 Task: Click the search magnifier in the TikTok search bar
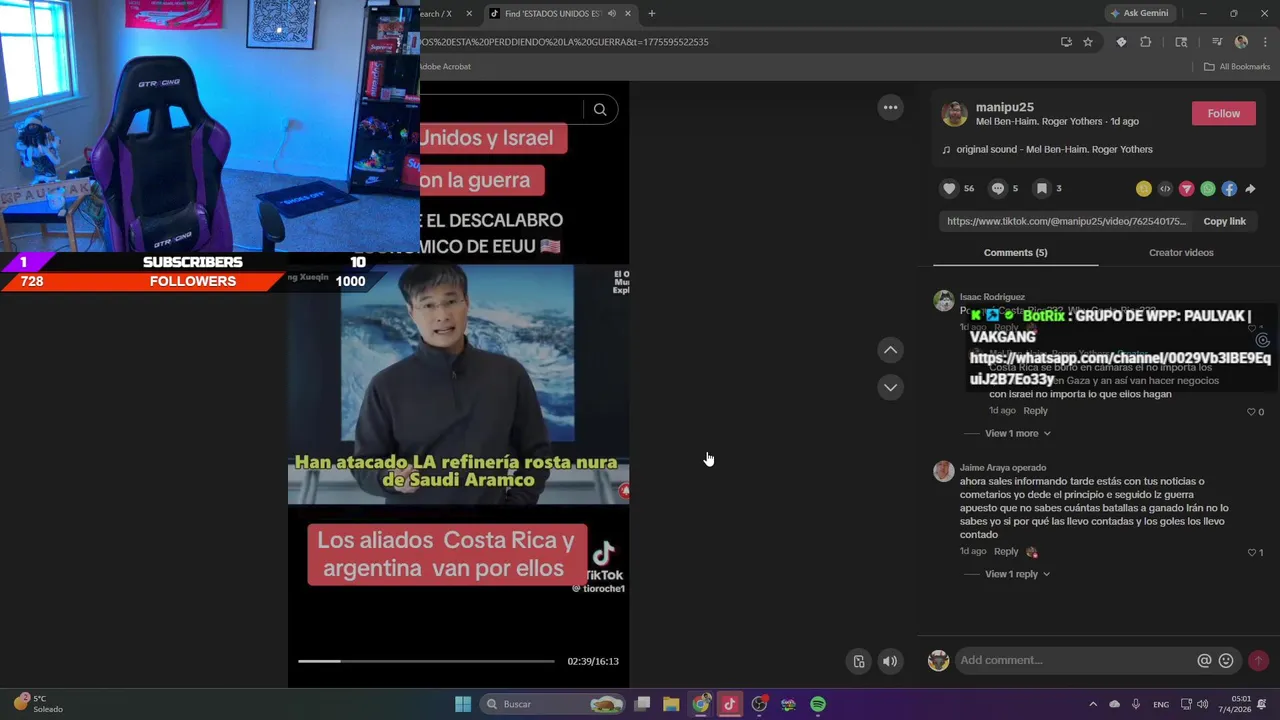point(600,110)
